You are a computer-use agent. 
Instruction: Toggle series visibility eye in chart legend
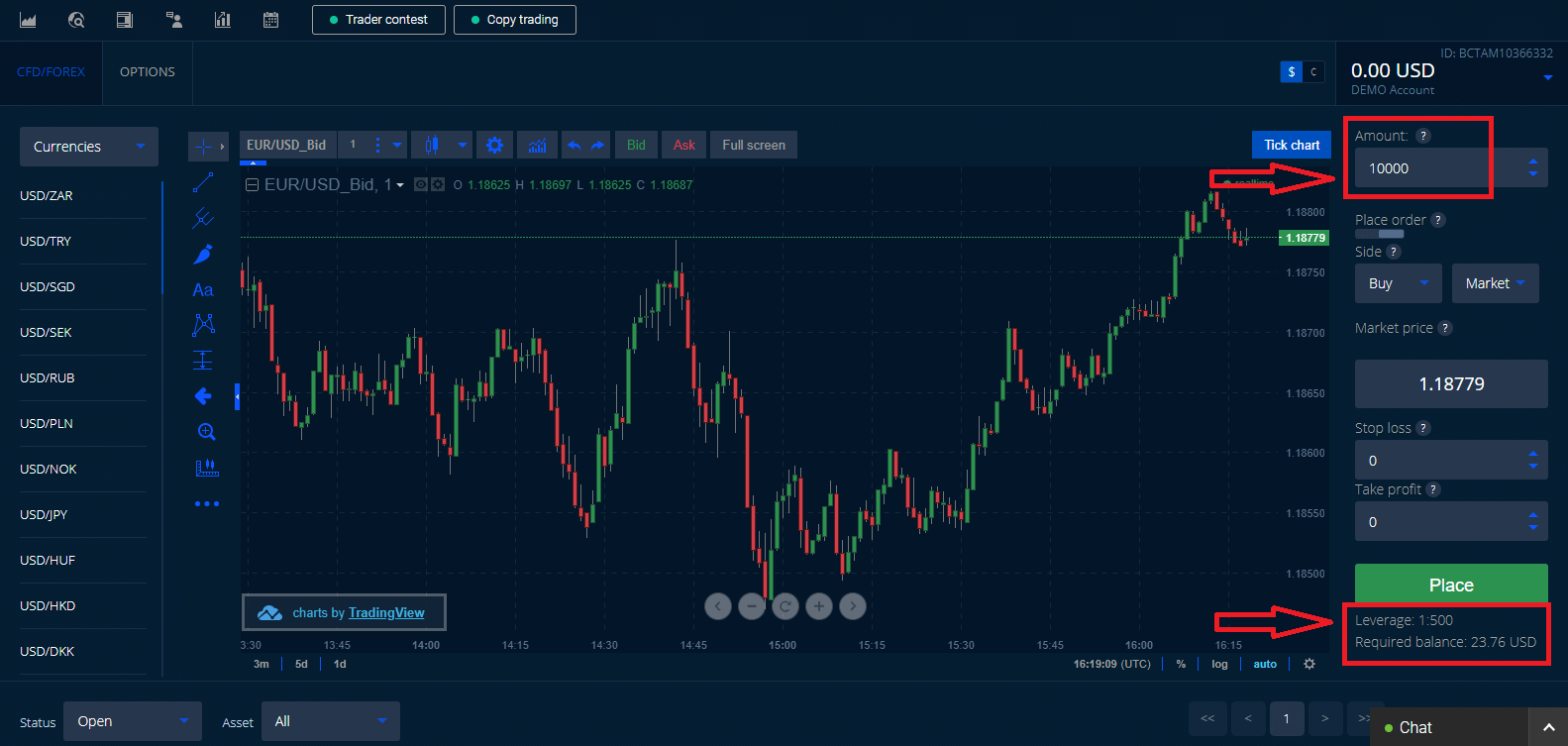tap(421, 184)
